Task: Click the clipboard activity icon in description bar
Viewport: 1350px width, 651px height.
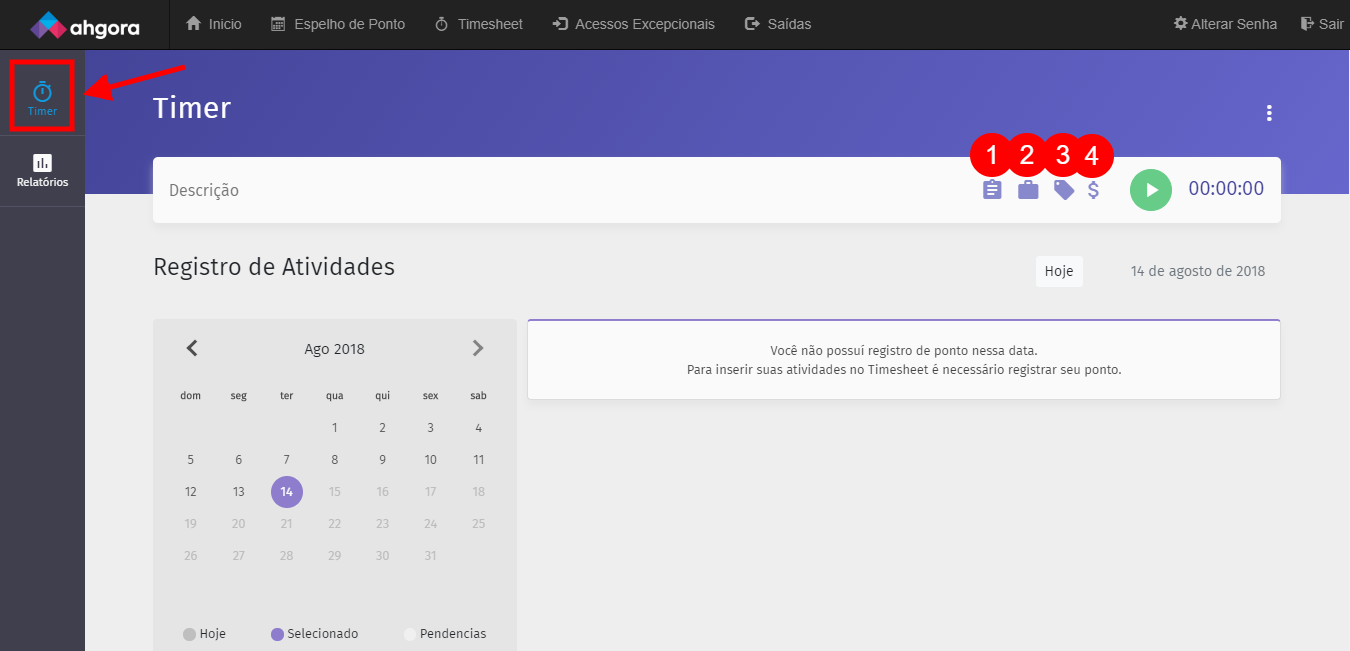Action: point(992,190)
